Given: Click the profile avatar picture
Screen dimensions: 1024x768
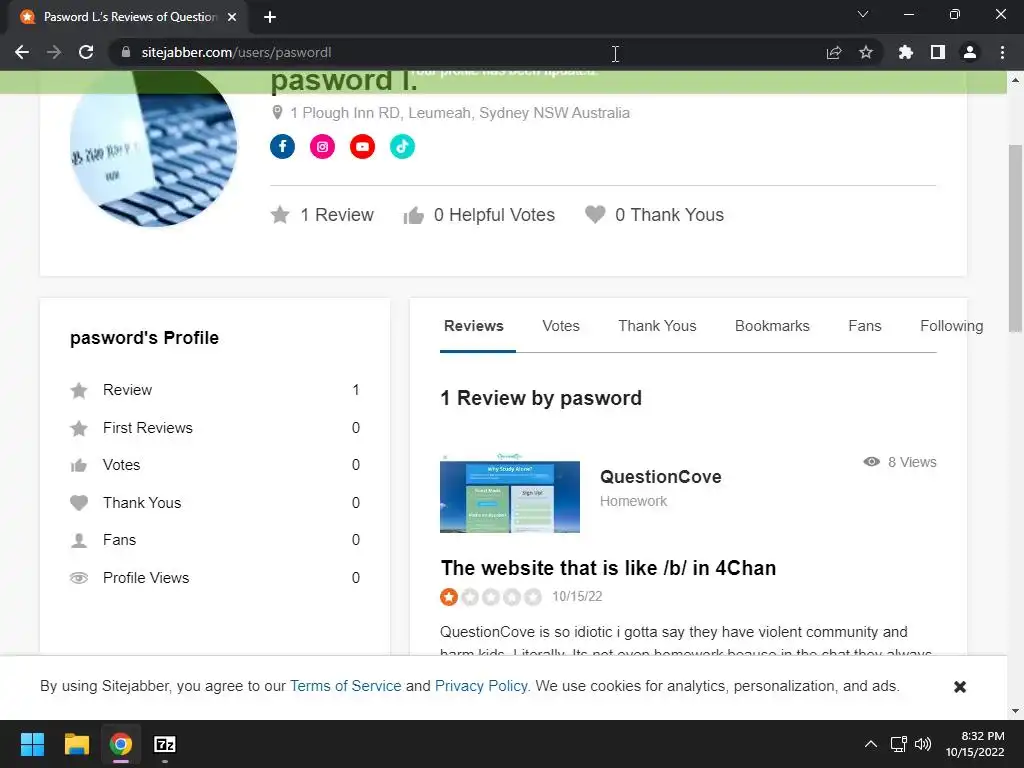Looking at the screenshot, I should 153,149.
